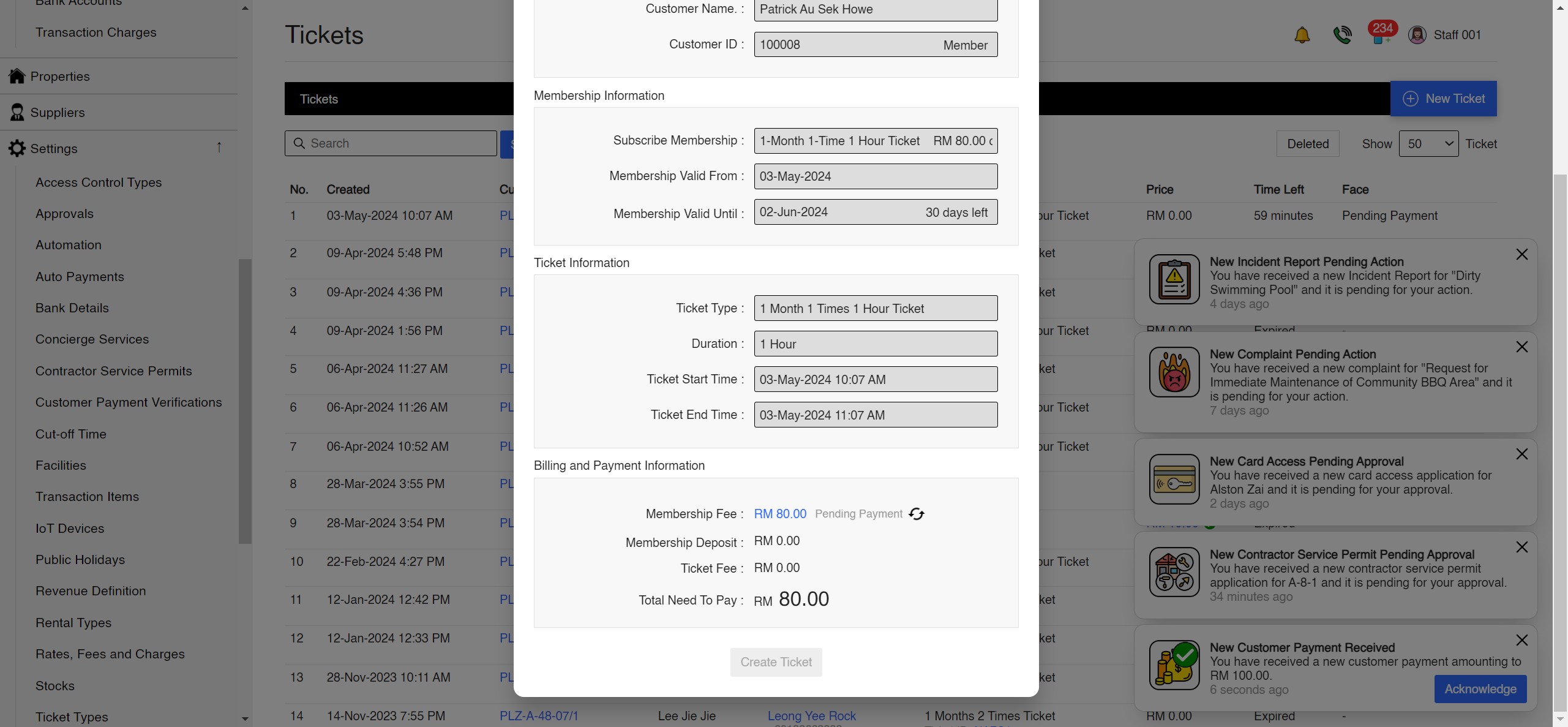
Task: Click the phone call icon
Action: 1342,35
